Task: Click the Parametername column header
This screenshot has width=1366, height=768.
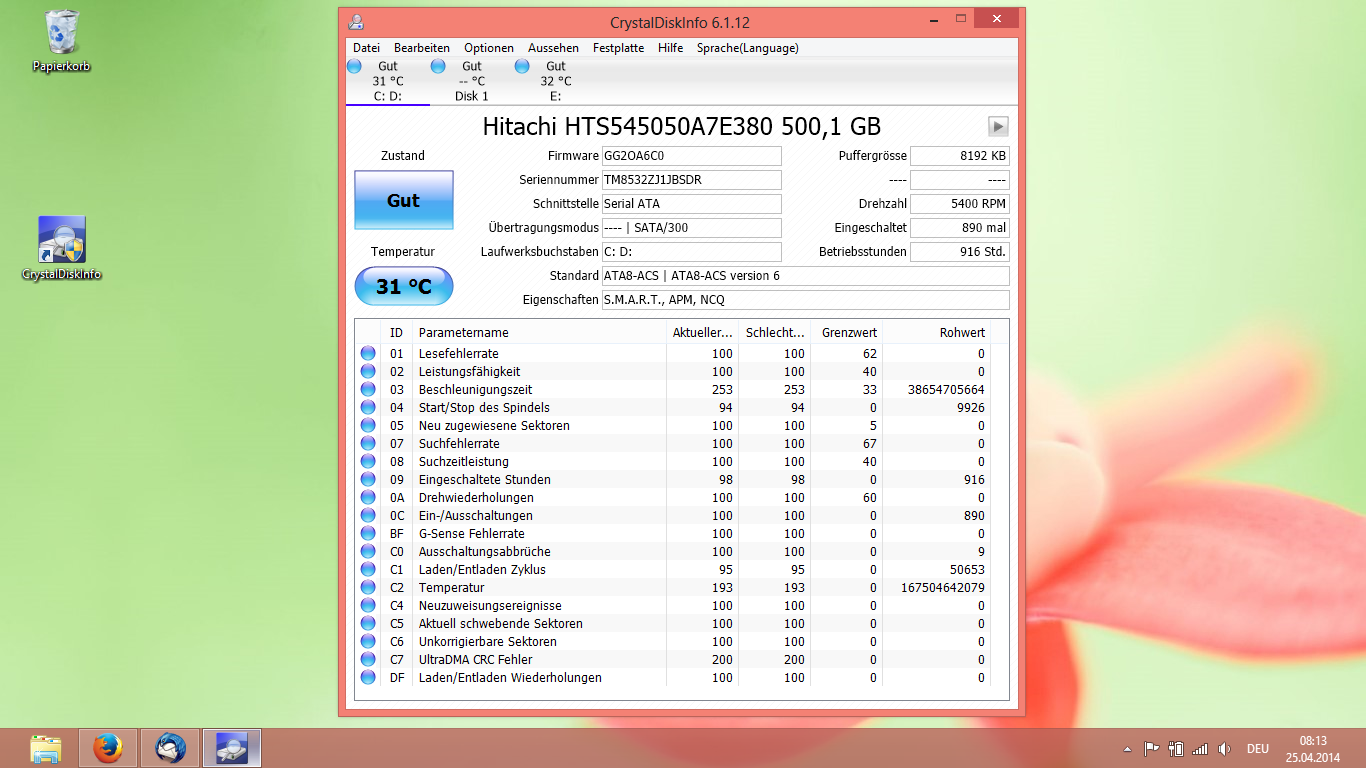Action: 539,332
